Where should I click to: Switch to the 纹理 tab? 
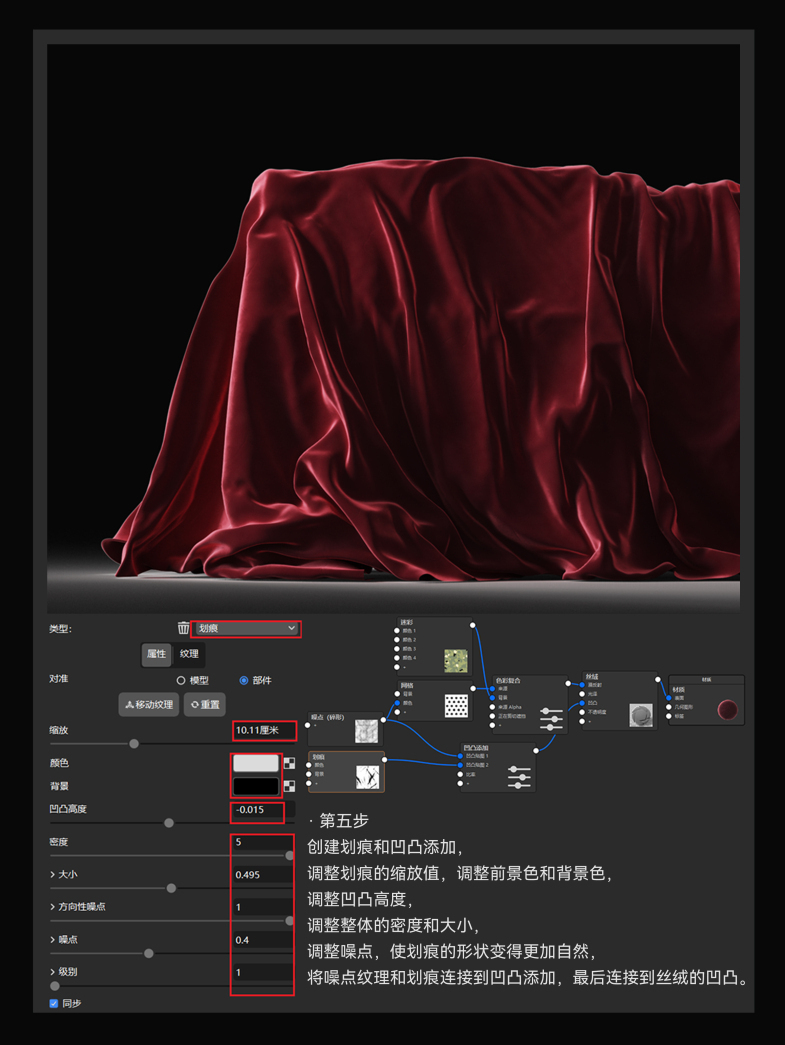coord(189,654)
